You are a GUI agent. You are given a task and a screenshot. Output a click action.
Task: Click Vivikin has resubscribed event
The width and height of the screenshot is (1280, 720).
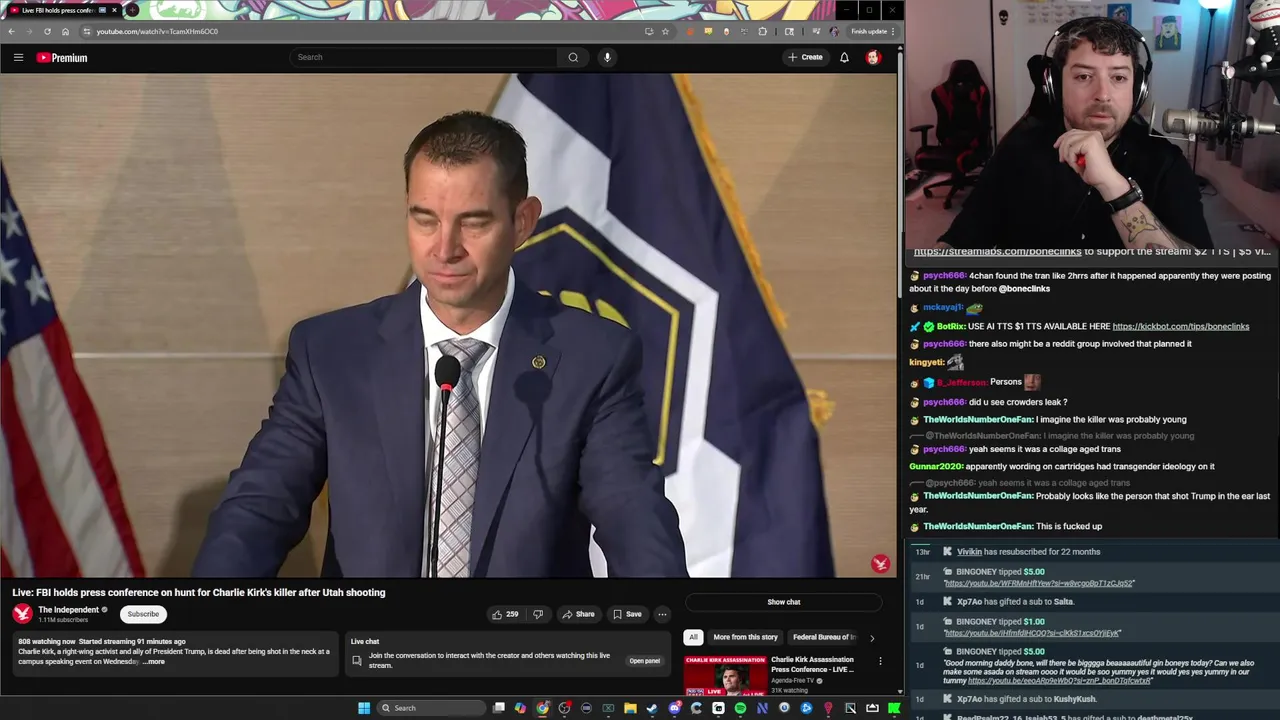coord(1028,552)
